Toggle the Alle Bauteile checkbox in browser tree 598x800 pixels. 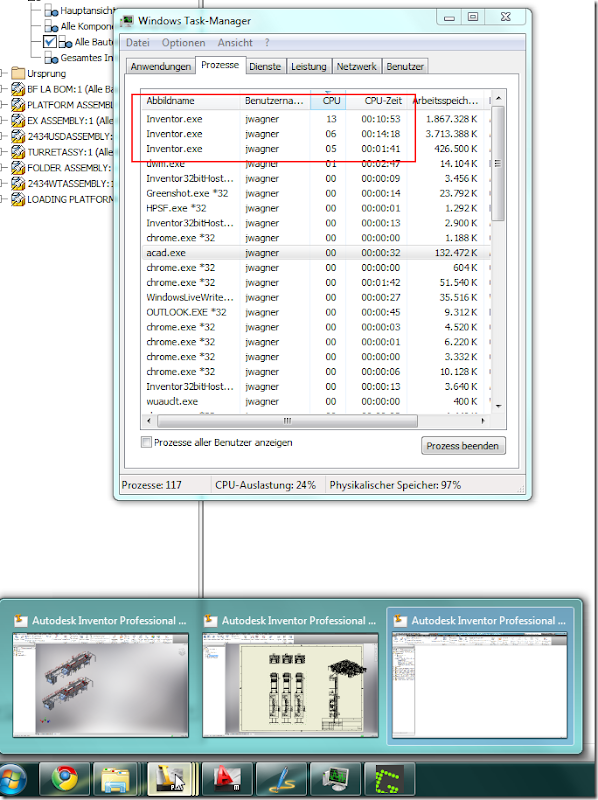tap(49, 42)
